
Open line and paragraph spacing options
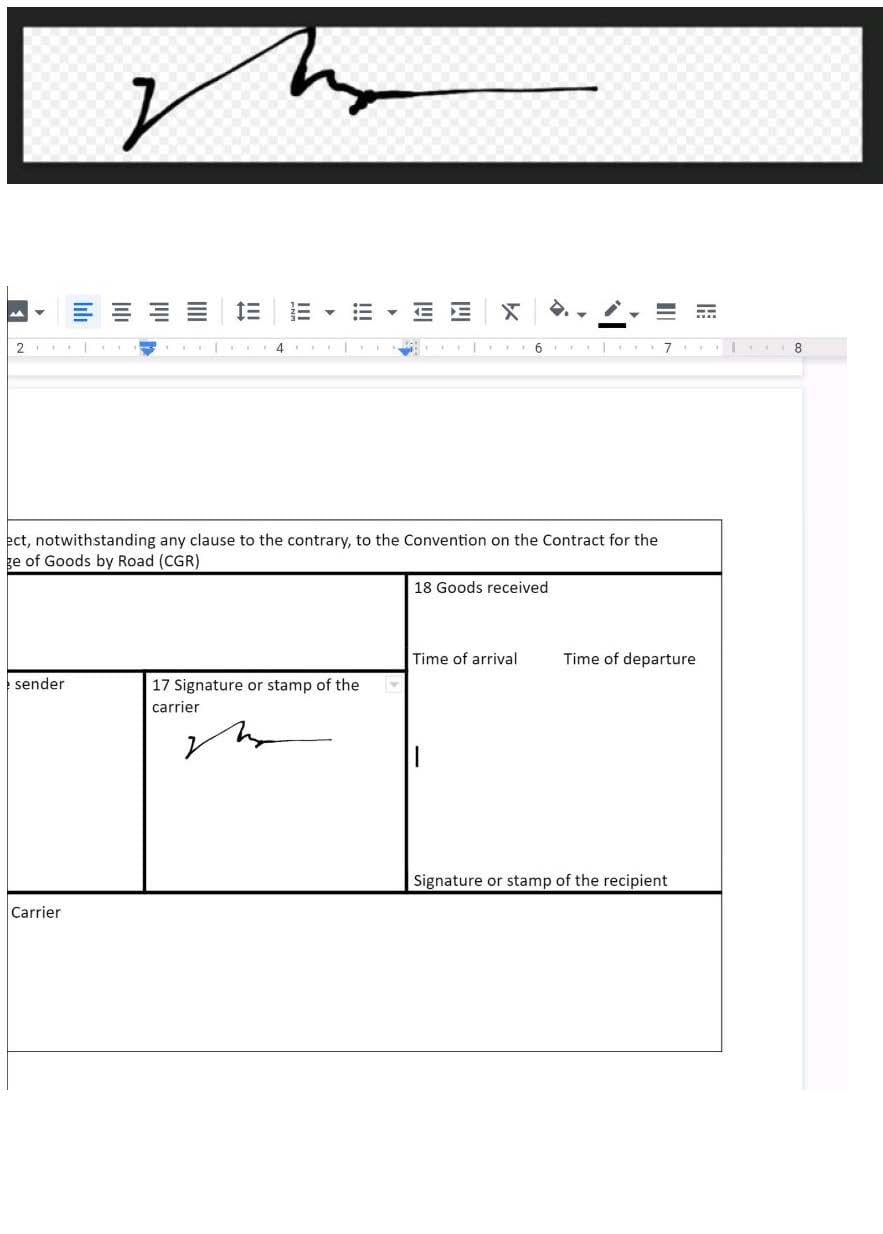coord(248,312)
